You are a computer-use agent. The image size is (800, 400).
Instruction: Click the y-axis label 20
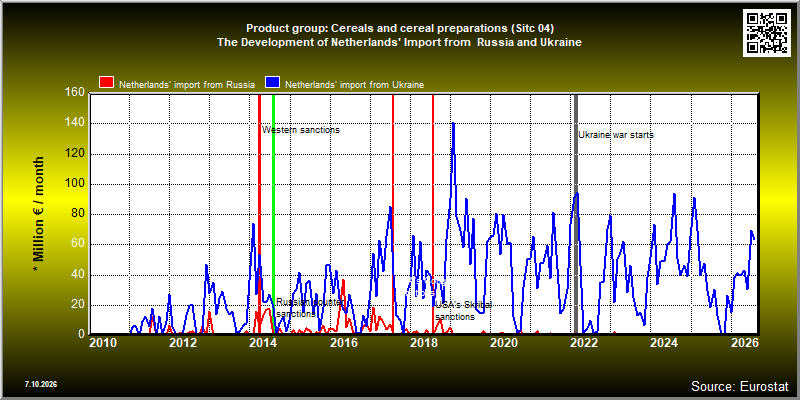click(x=78, y=305)
